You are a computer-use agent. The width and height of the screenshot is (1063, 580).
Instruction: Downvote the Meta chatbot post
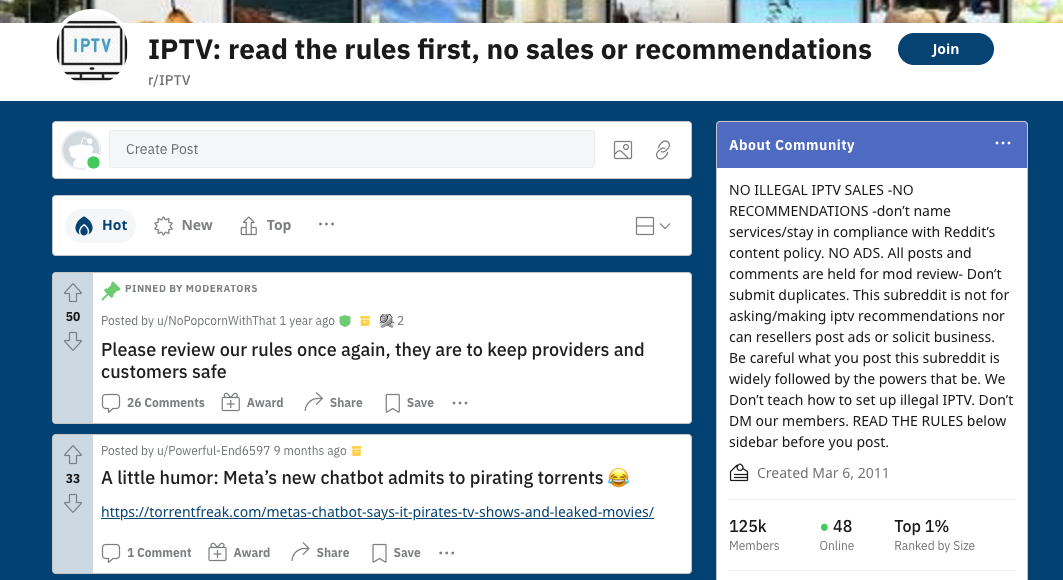pos(72,504)
